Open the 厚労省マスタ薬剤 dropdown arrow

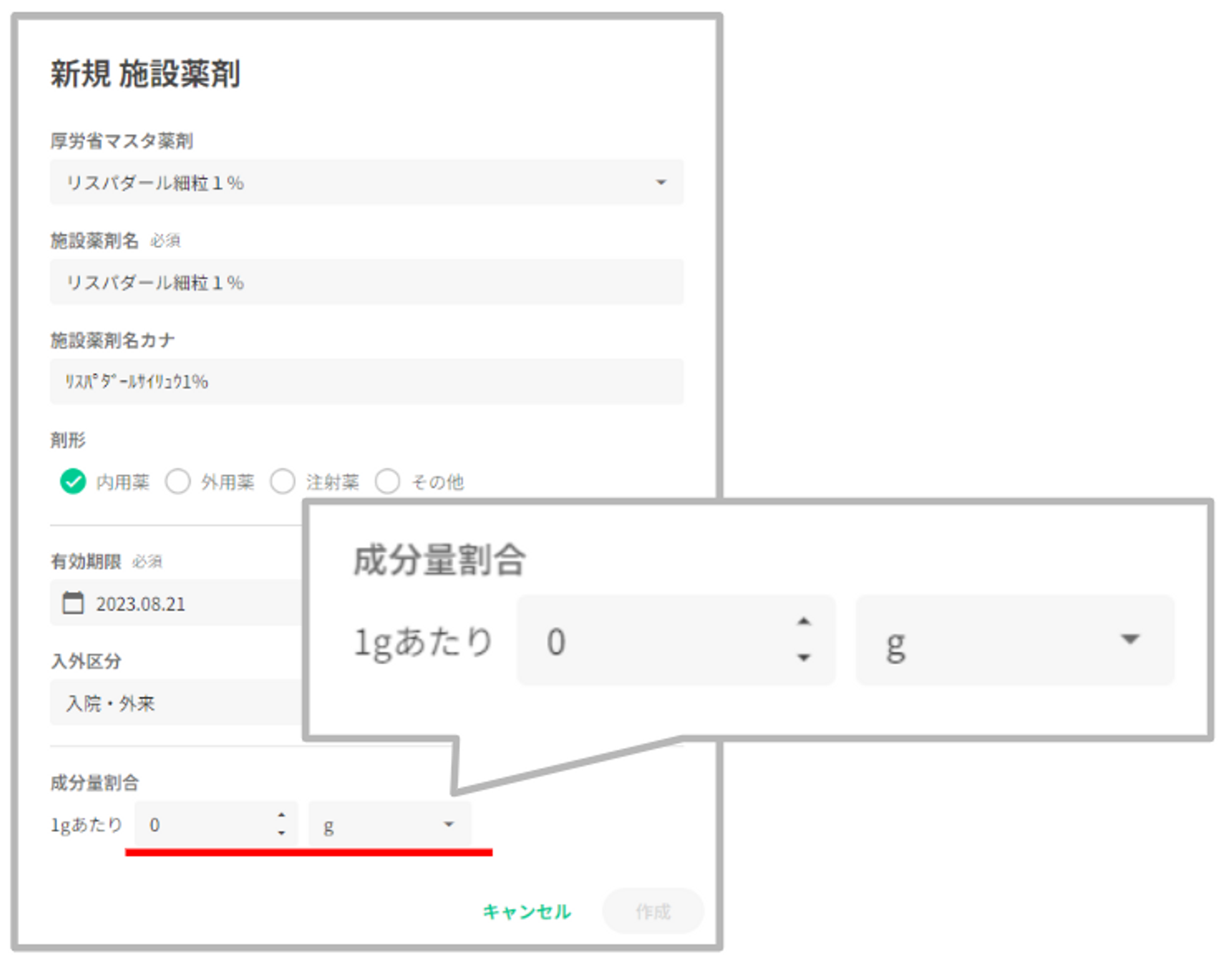661,182
